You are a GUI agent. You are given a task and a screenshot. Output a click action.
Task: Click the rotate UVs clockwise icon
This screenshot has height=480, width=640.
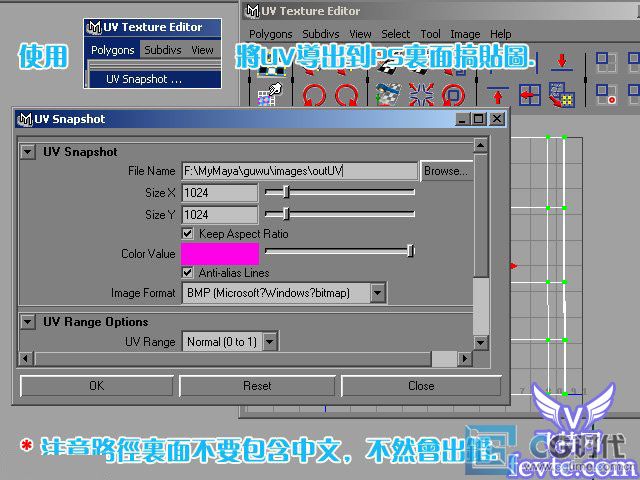(x=347, y=95)
